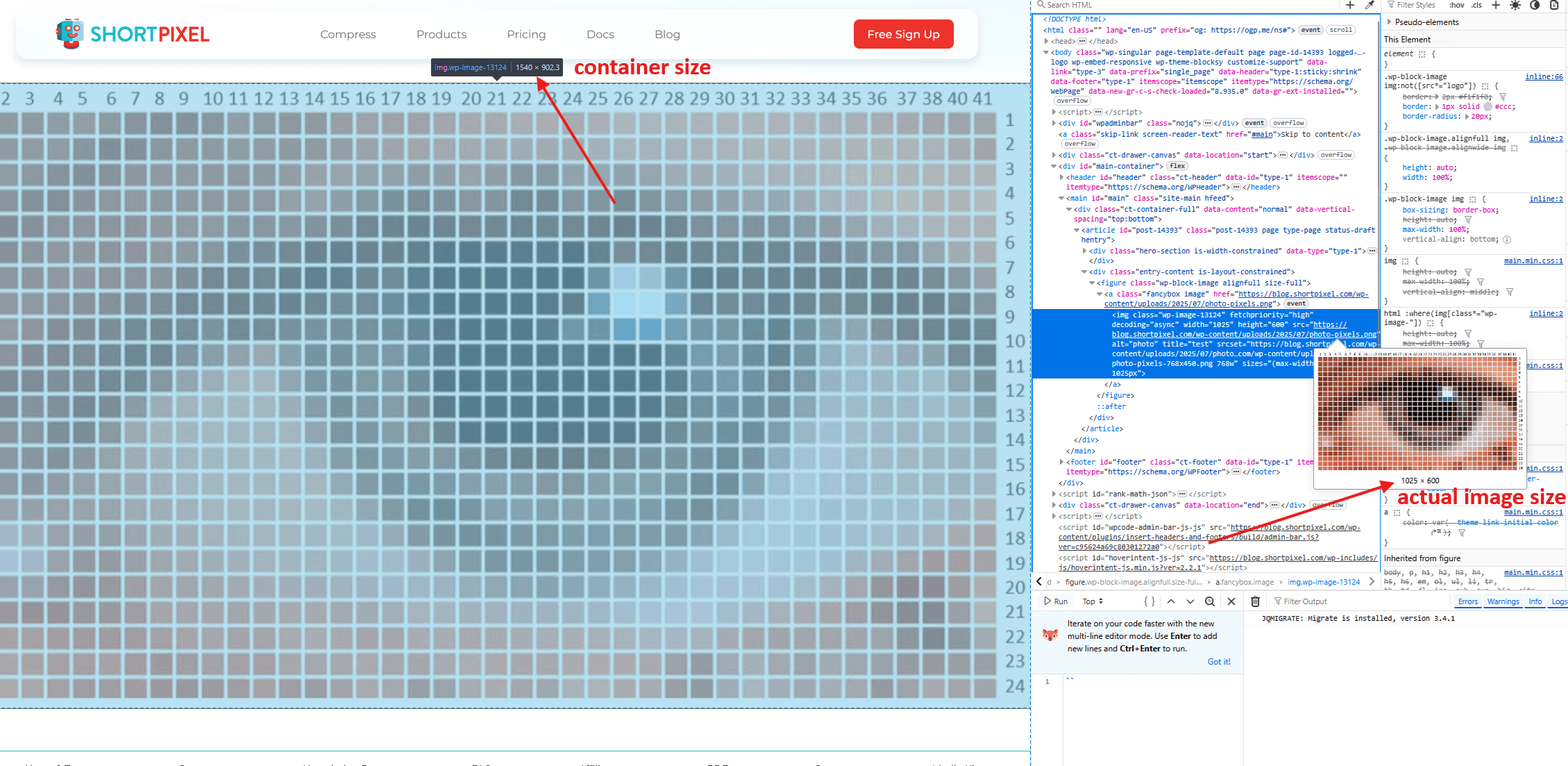
Task: Toggle the Errors console filter
Action: [x=1467, y=601]
